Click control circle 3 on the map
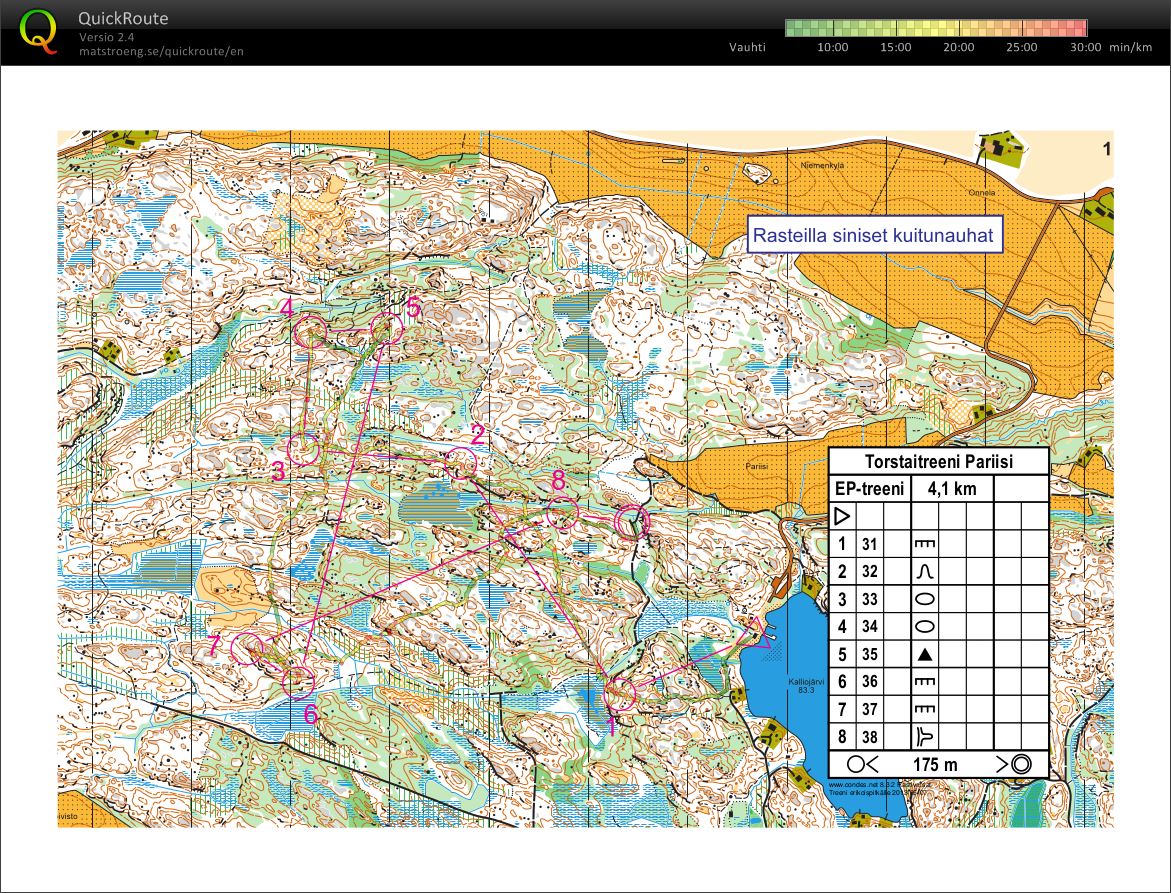This screenshot has width=1171, height=893. click(x=303, y=450)
